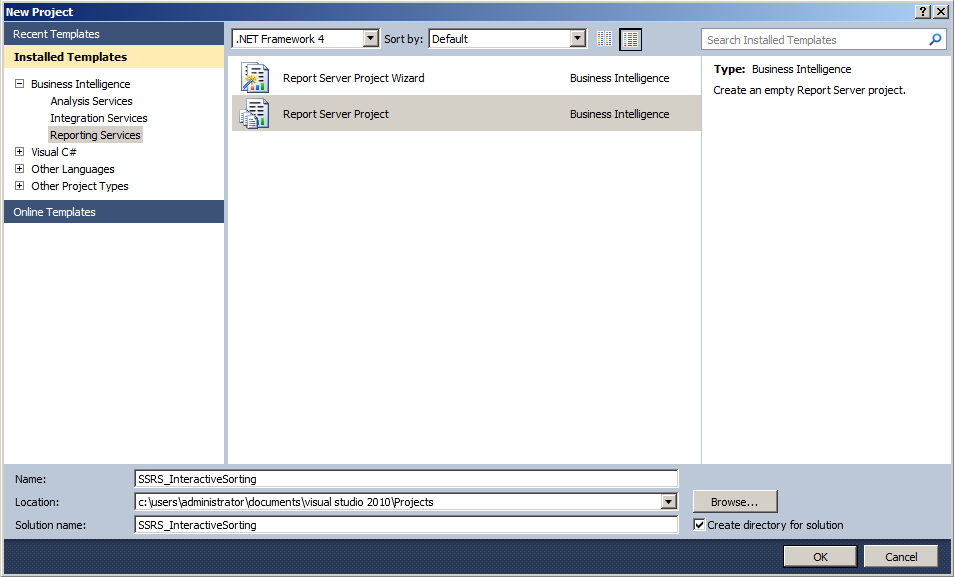The height and width of the screenshot is (577, 954).
Task: Switch to the Online Templates section
Action: click(53, 211)
